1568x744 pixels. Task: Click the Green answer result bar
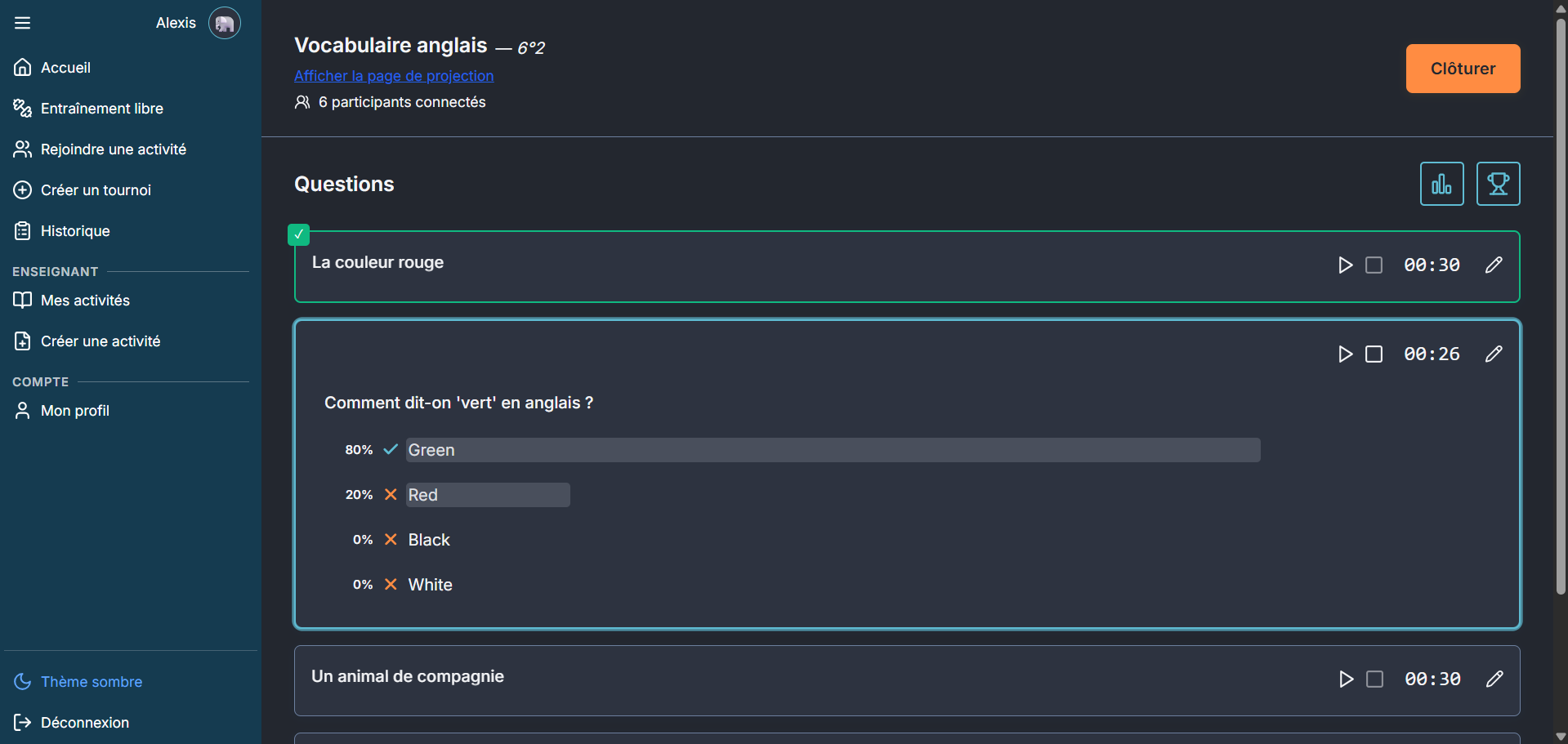coord(833,450)
